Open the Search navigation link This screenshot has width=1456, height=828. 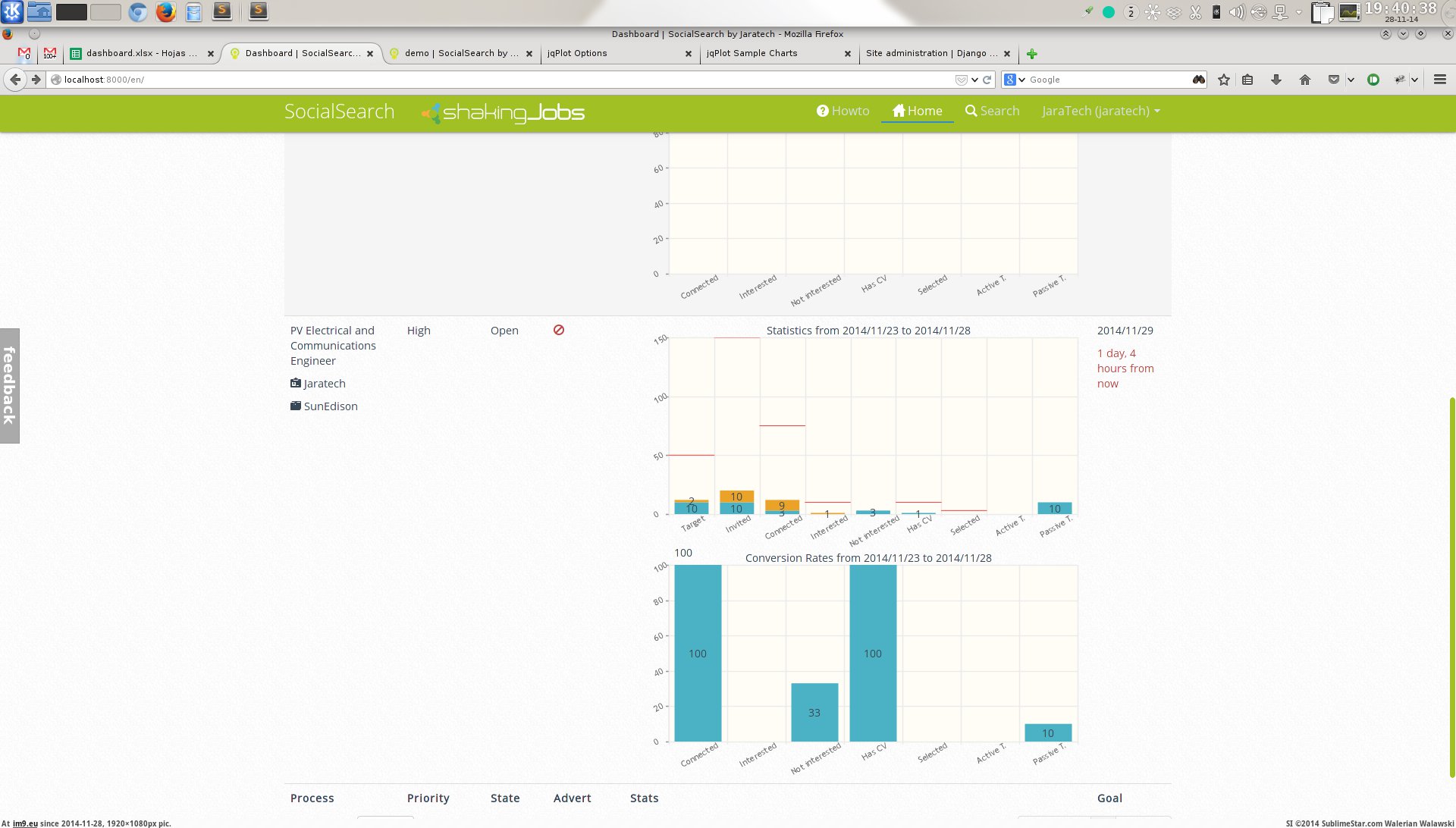coord(992,111)
